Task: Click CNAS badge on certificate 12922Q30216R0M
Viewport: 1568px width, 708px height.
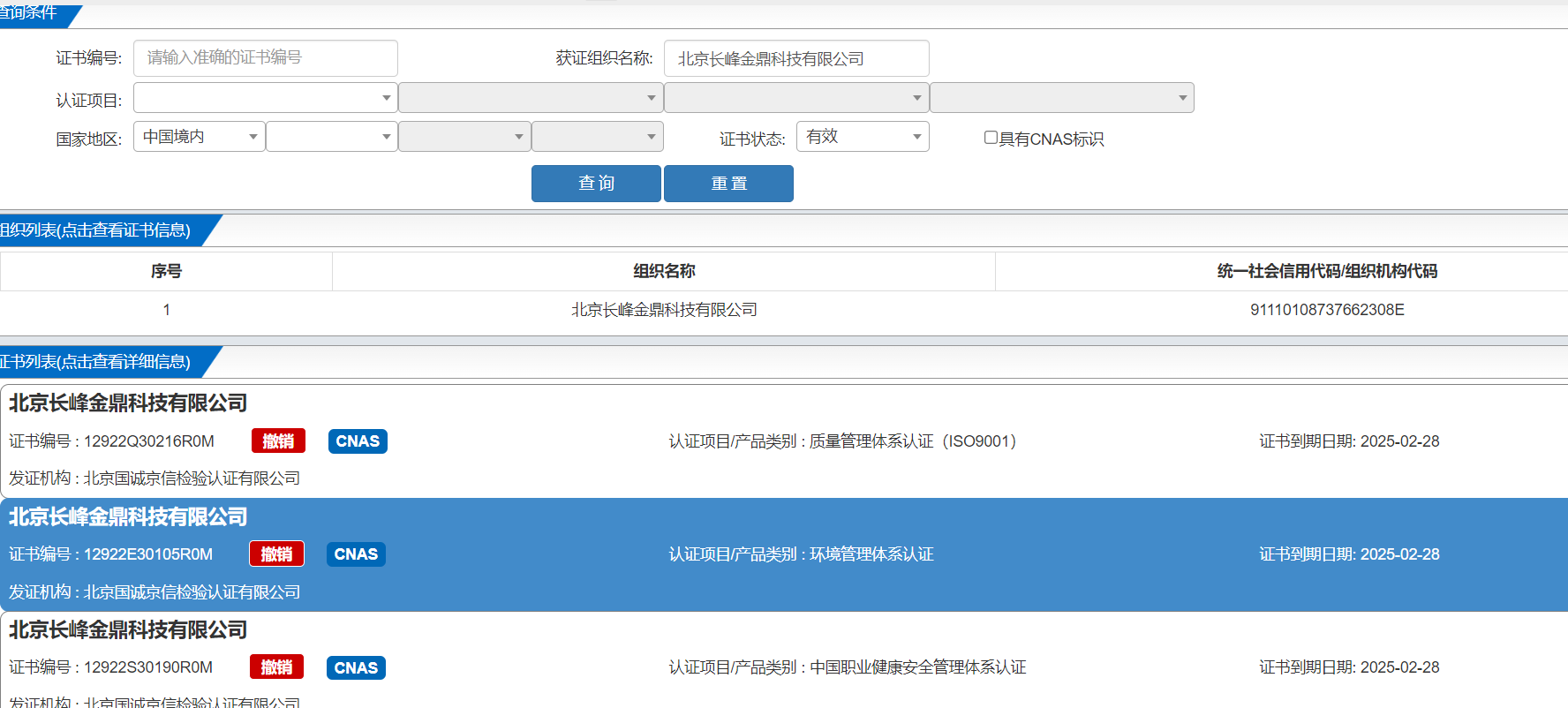Action: coord(358,441)
